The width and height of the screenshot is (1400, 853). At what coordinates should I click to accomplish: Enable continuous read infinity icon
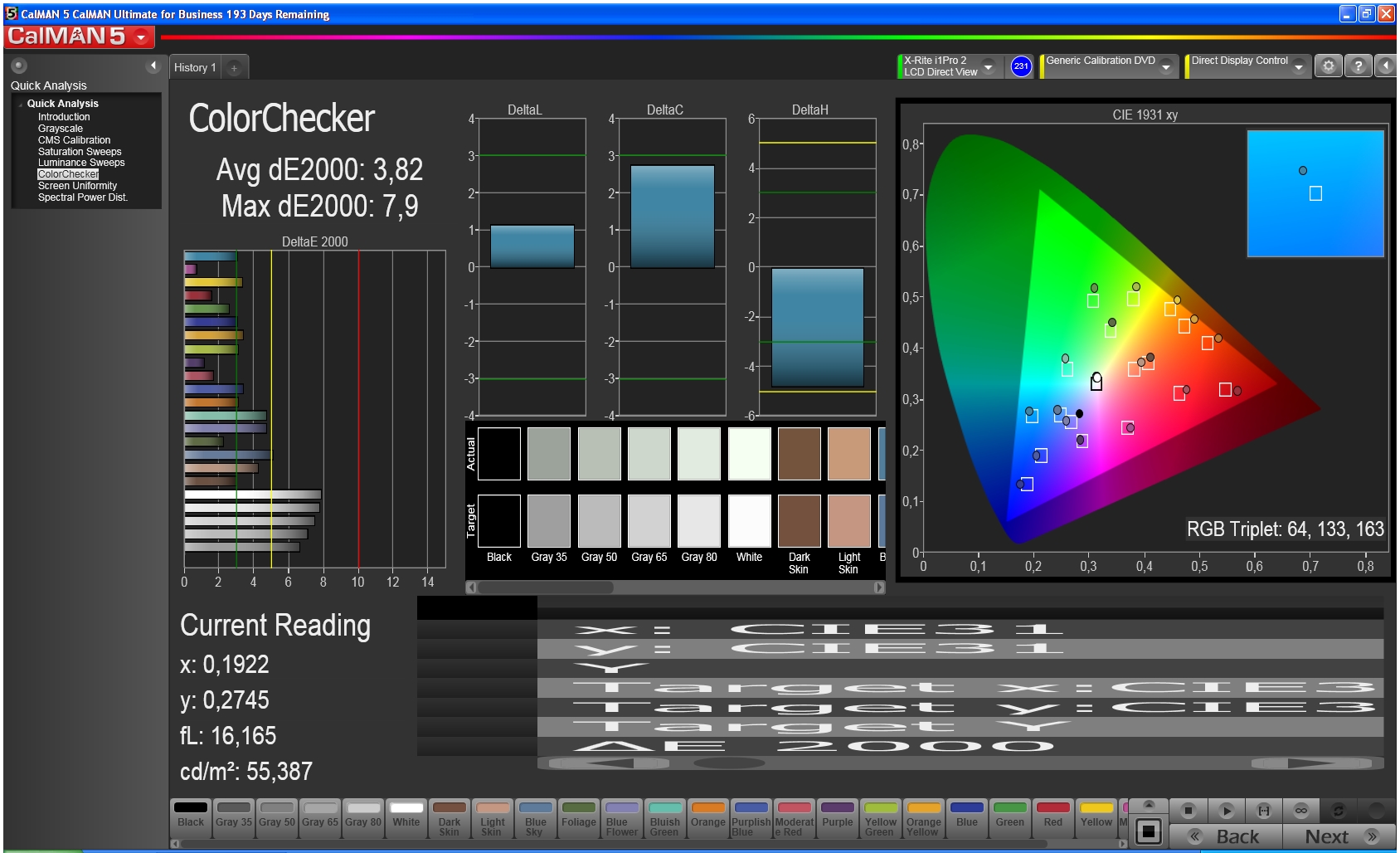[1300, 810]
